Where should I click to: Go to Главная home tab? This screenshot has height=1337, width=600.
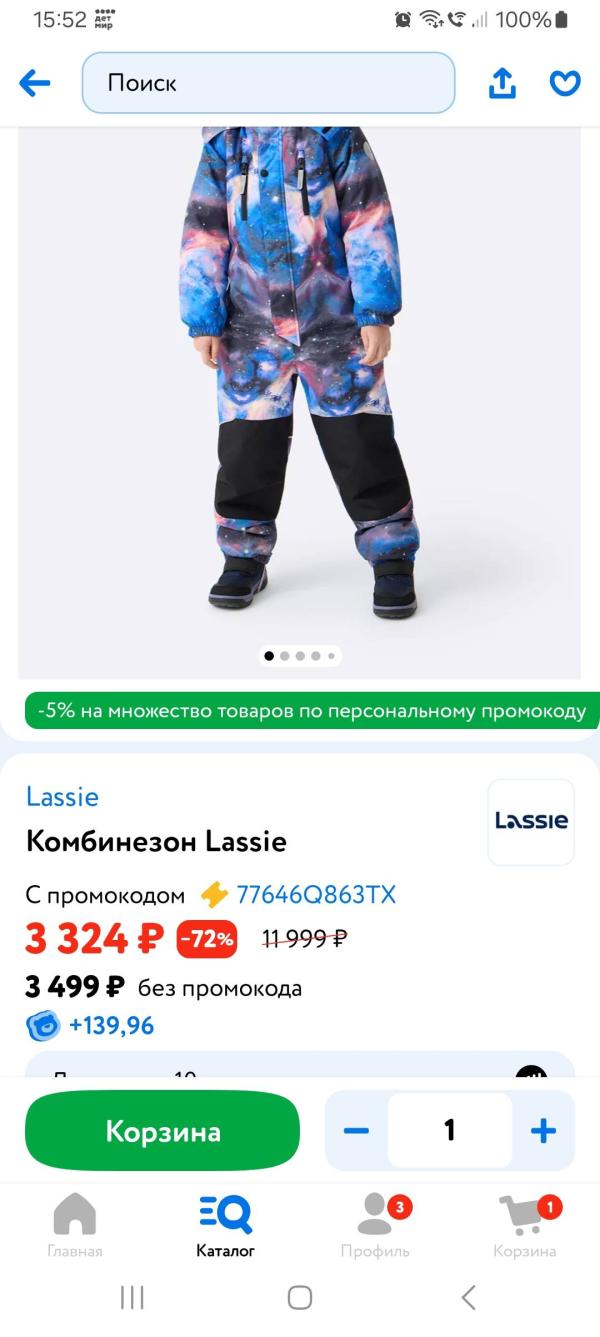(x=75, y=1226)
